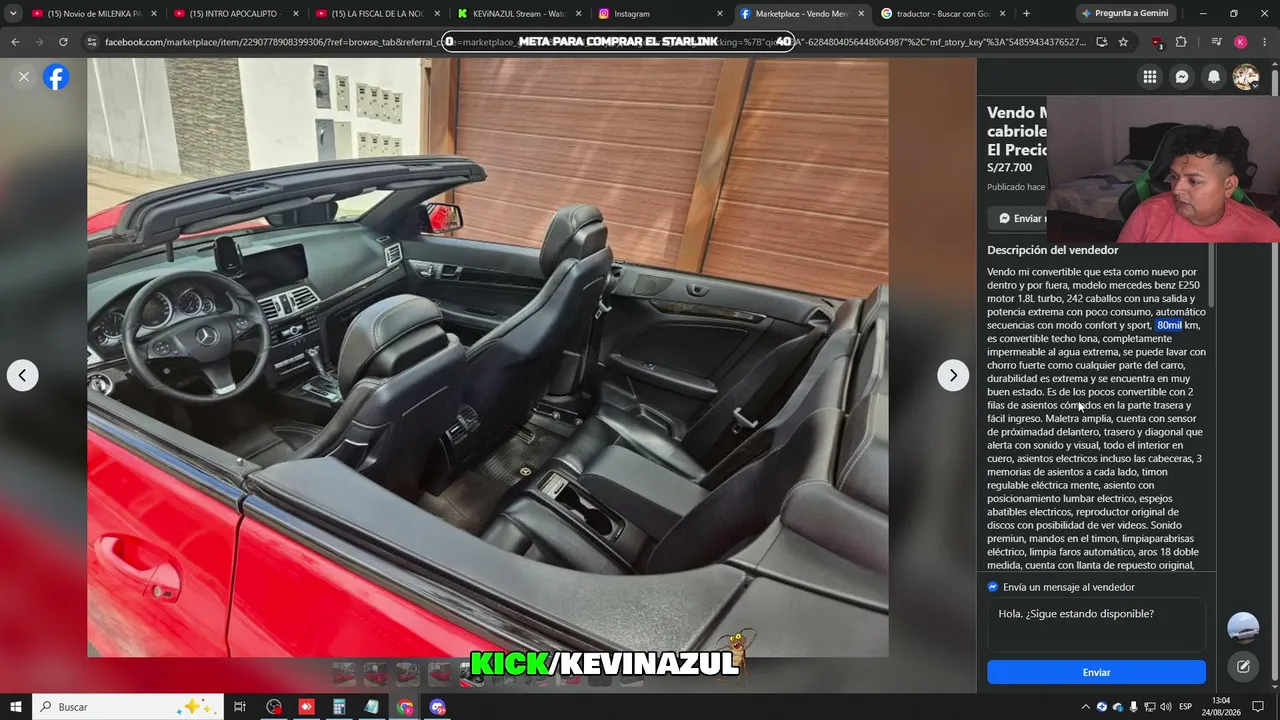Click the Descripción del vendedor heading
The width and height of the screenshot is (1280, 720).
(1053, 250)
